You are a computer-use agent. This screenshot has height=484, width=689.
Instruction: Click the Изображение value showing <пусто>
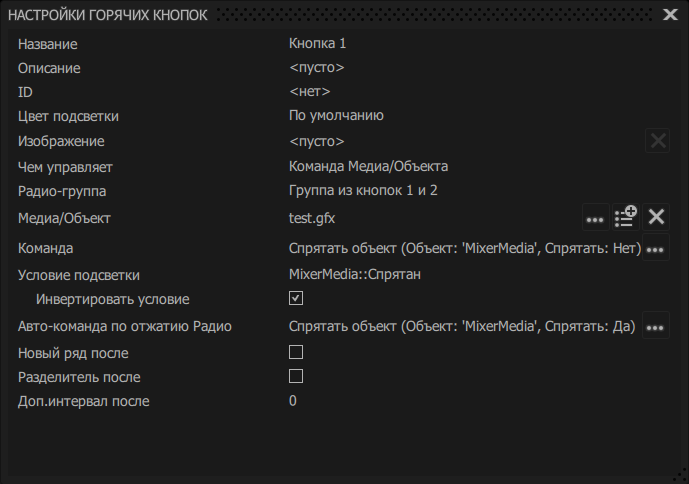tap(317, 141)
